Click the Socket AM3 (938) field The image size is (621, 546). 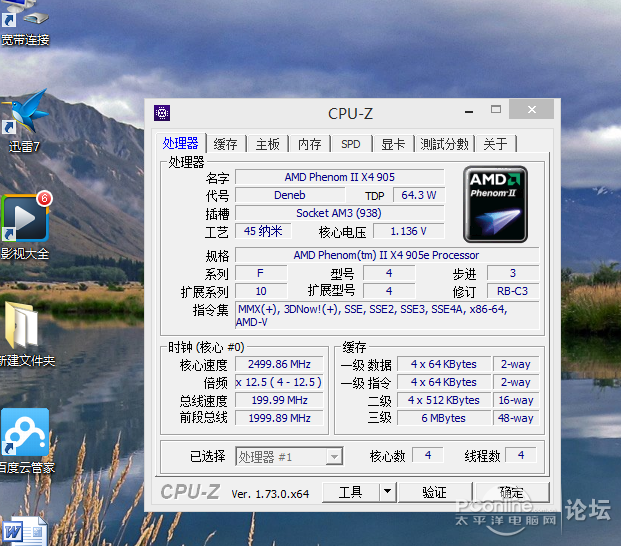point(339,213)
